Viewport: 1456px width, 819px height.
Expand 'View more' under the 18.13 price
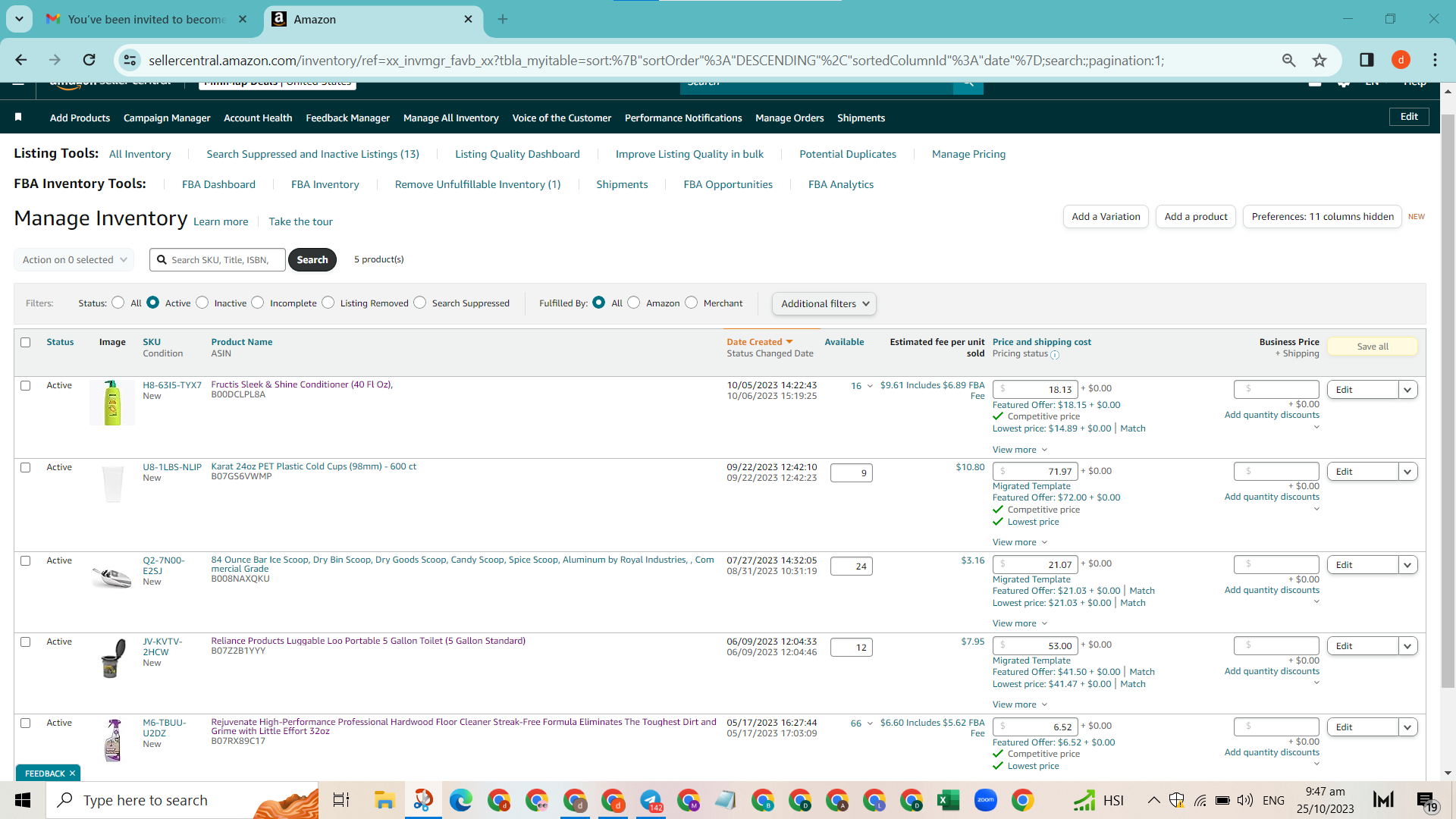coord(1020,450)
